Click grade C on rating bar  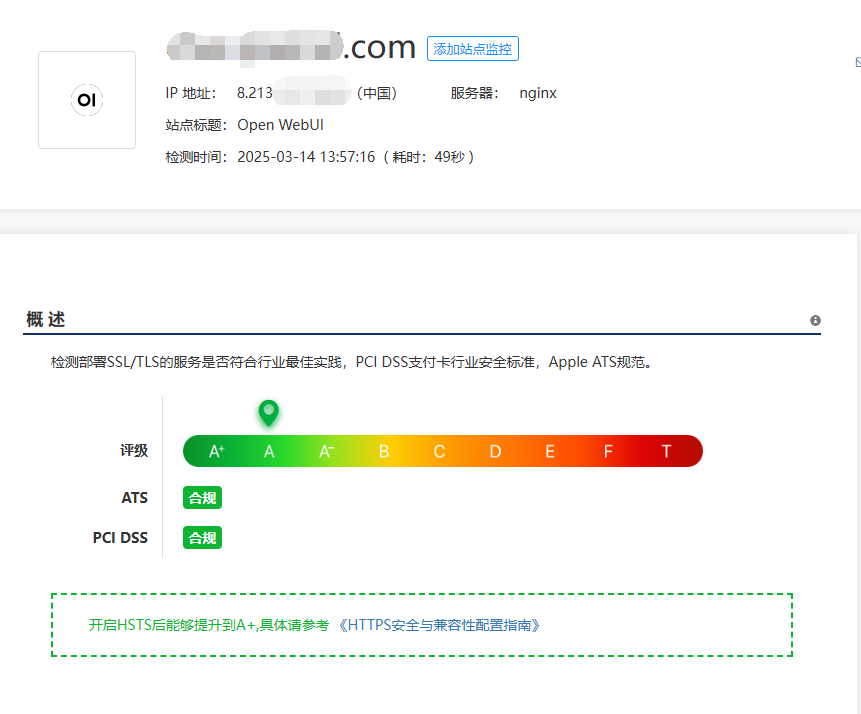[439, 451]
